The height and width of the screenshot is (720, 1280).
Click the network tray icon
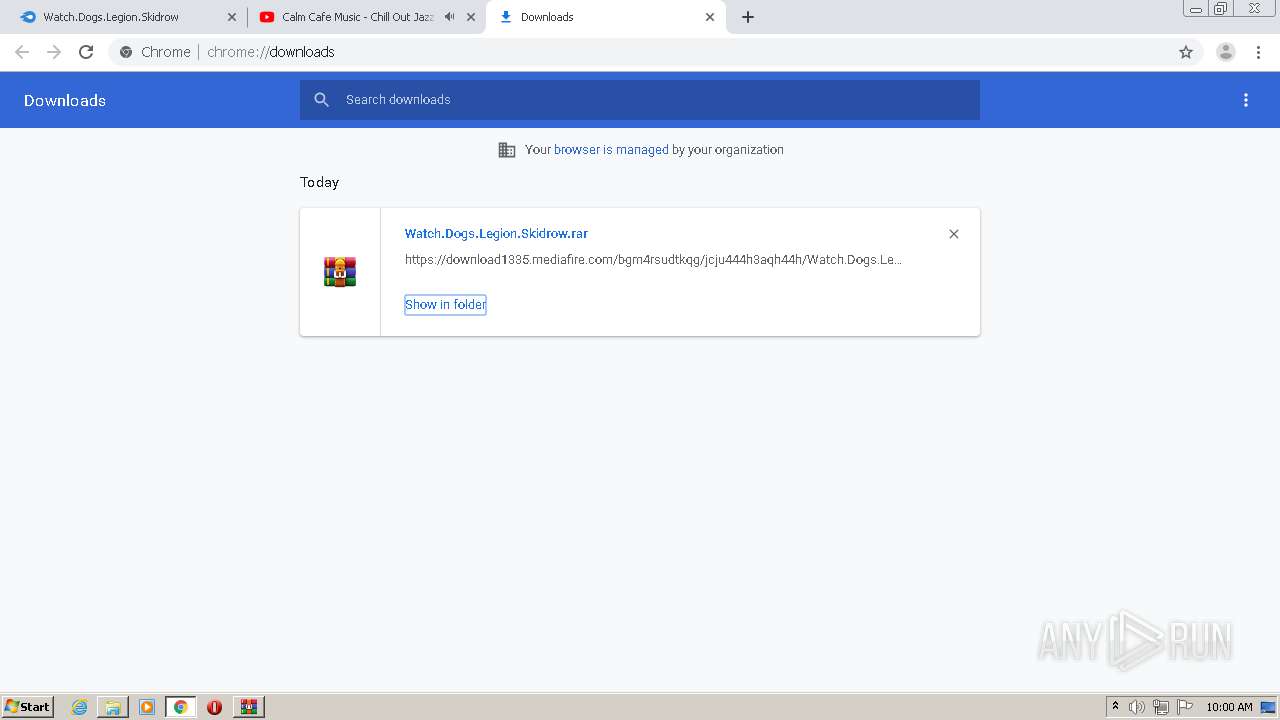pyautogui.click(x=1161, y=707)
